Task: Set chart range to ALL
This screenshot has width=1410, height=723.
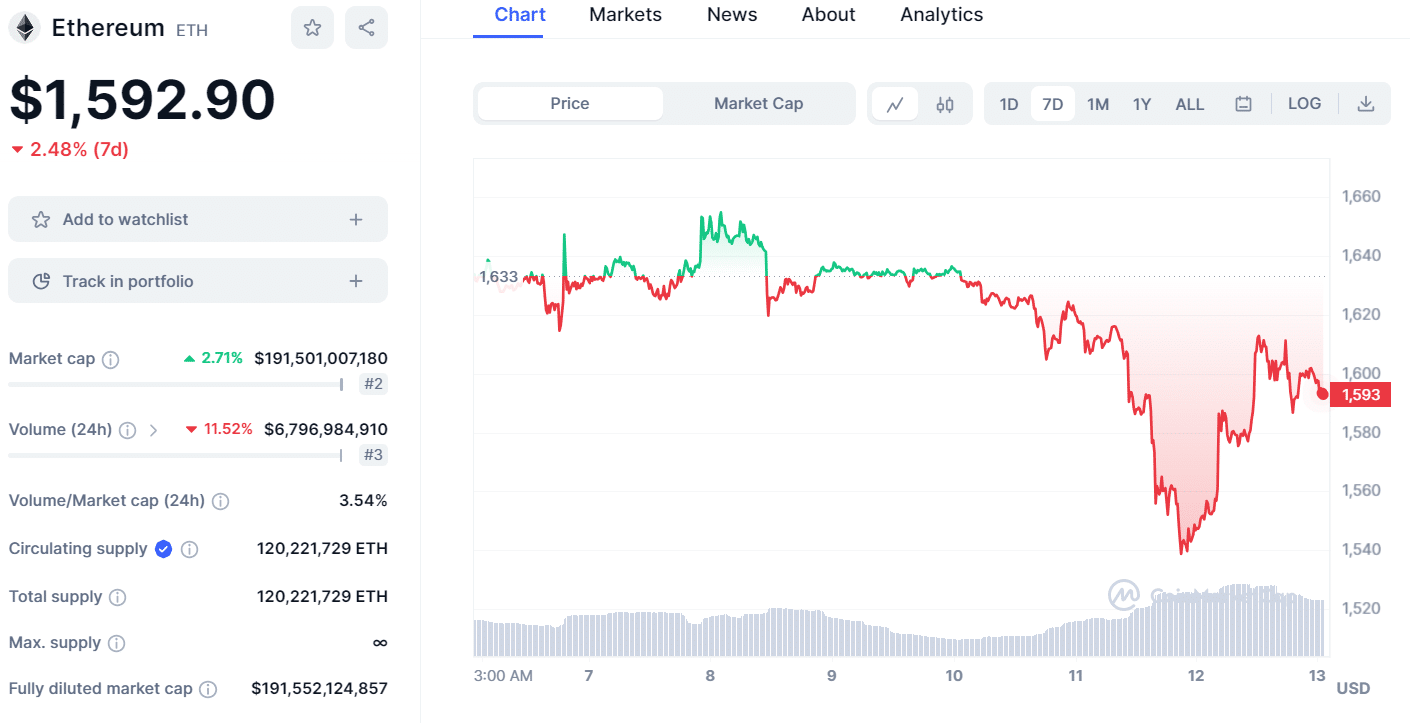Action: 1190,104
